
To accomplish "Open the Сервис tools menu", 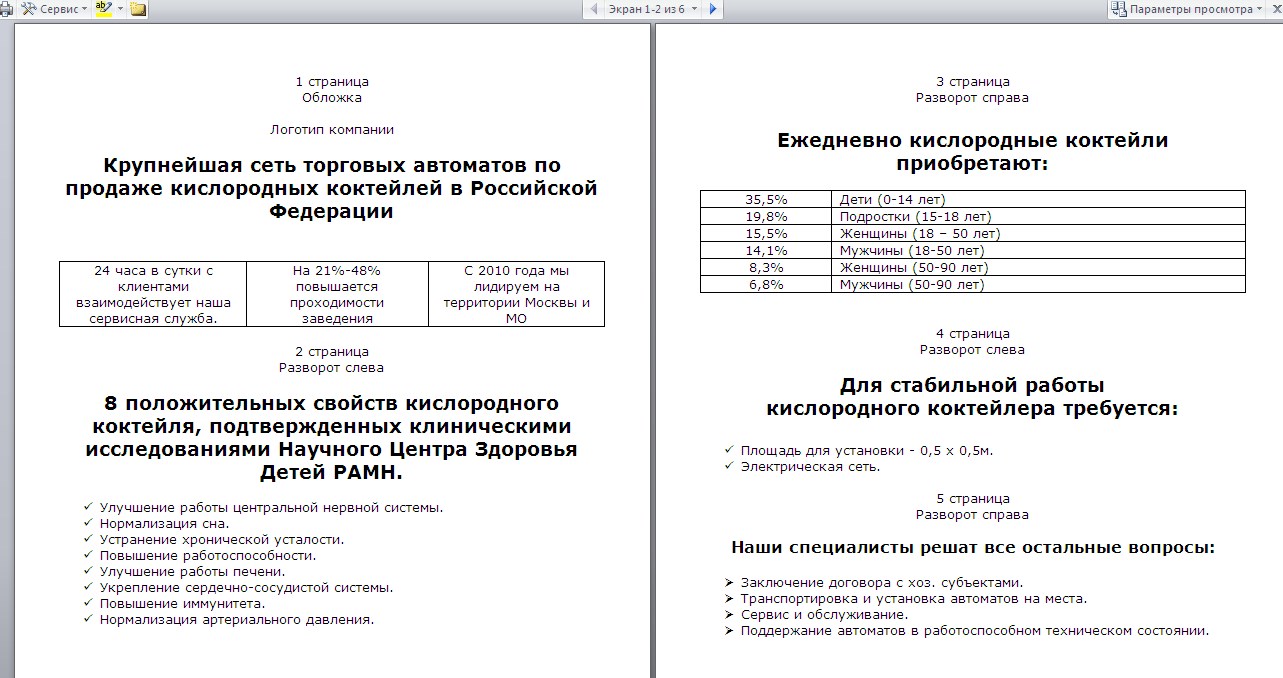I will (54, 8).
